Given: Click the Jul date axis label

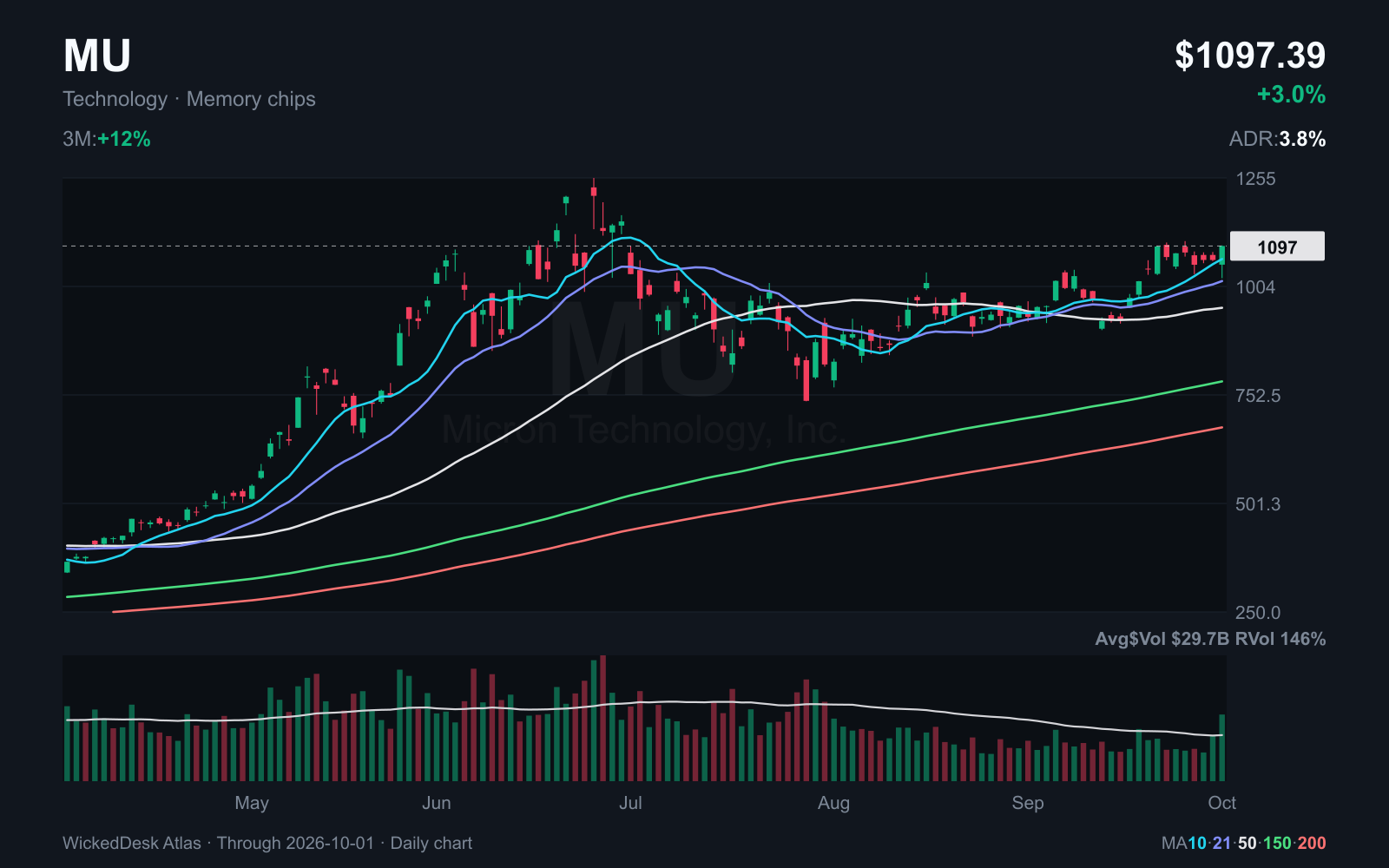Looking at the screenshot, I should [630, 803].
